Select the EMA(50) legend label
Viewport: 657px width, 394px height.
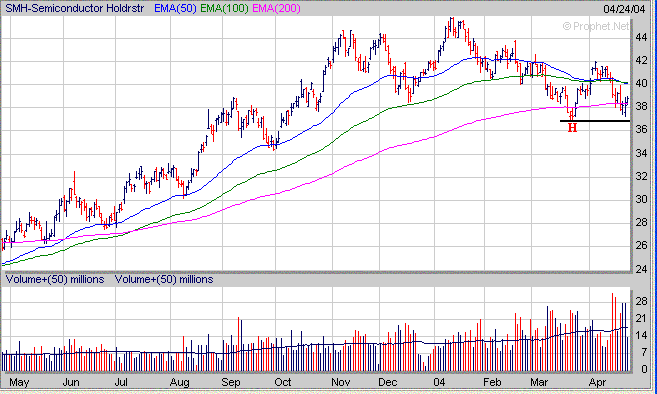point(175,8)
